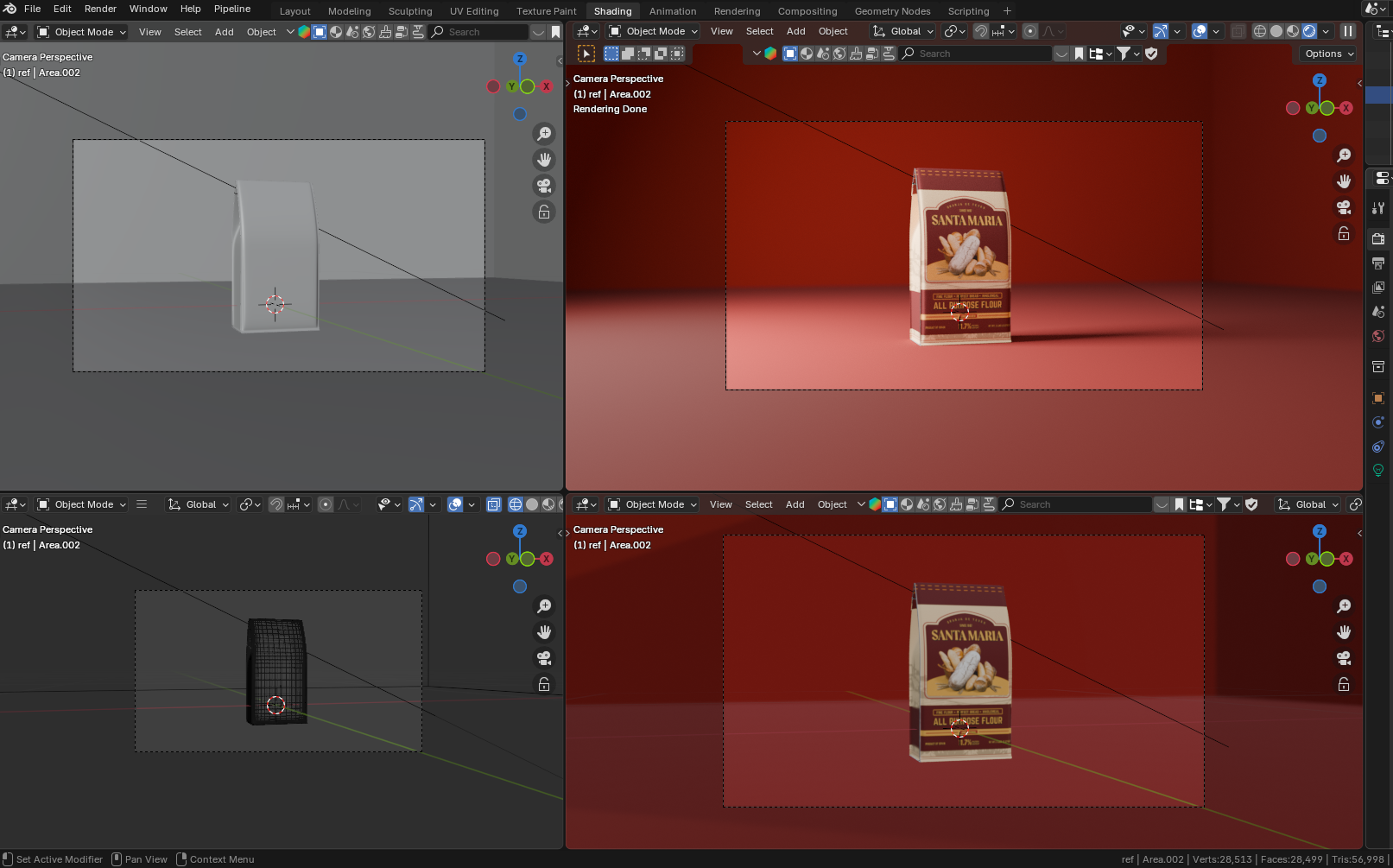Screen dimensions: 1393x868
Task: Open the Add menu in bottom-right viewport
Action: (795, 504)
